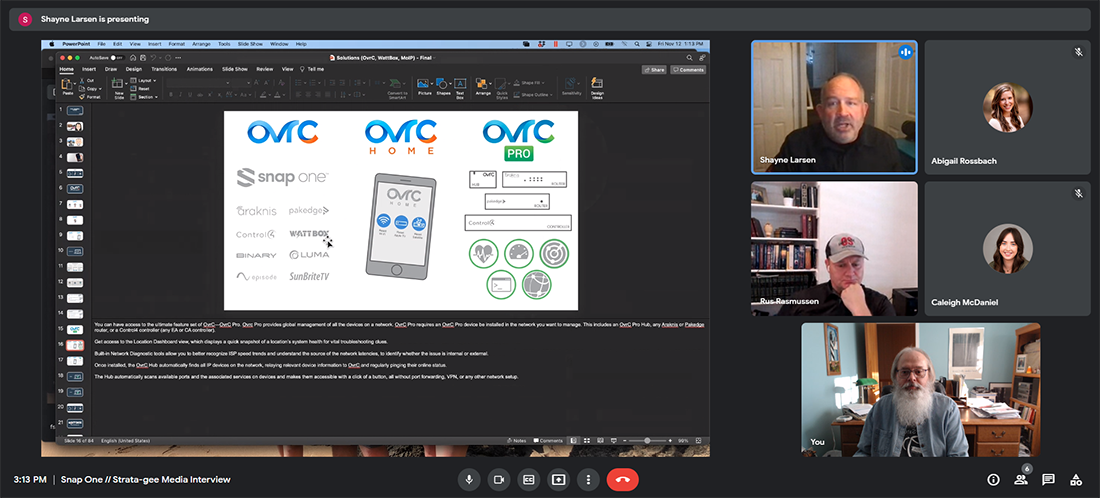Click the PowerPoint Home icon in quick access toolbar
Viewport: 1100px width, 498px height.
click(133, 58)
